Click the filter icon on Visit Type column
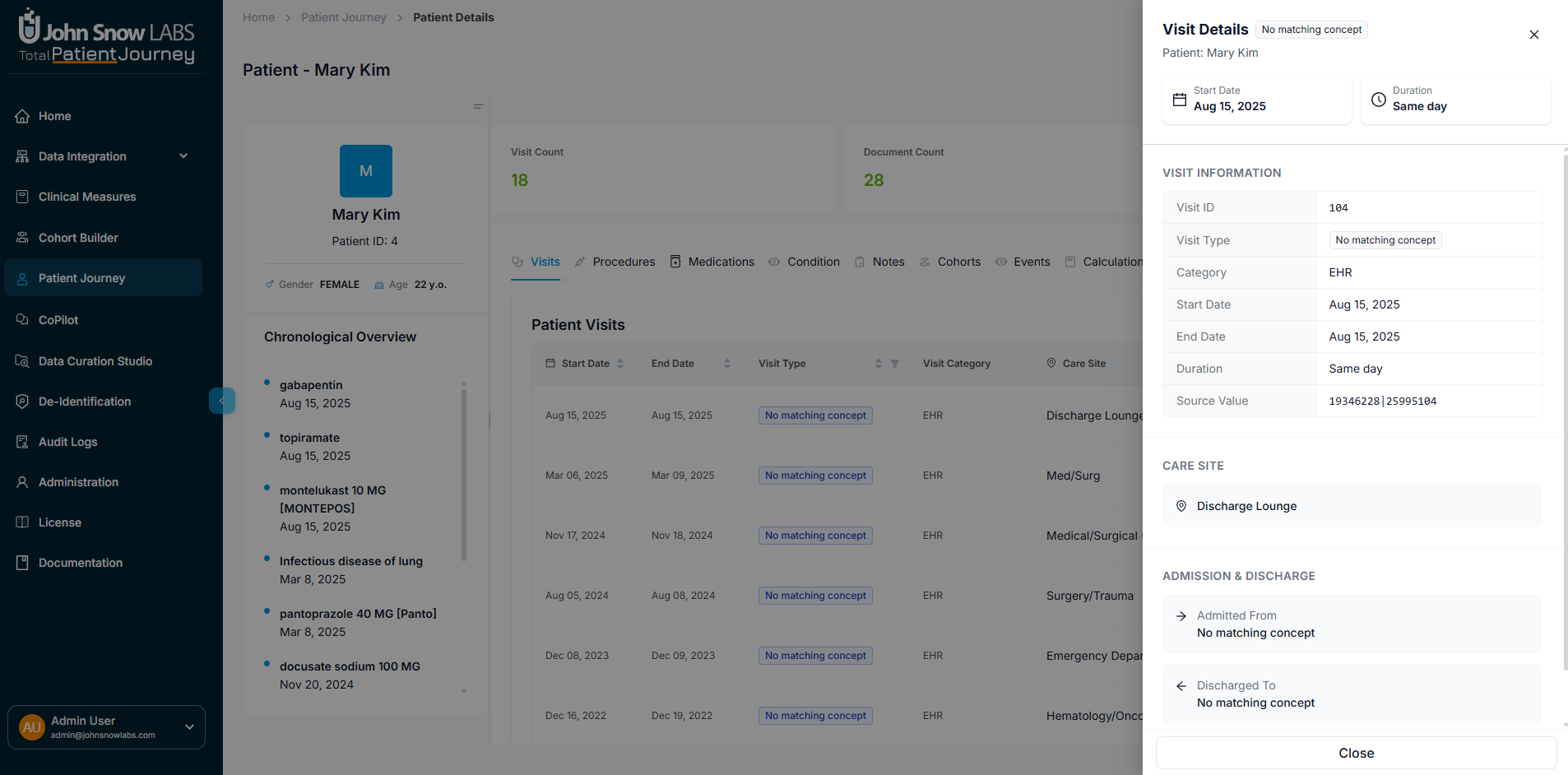This screenshot has width=1568, height=775. click(x=894, y=364)
